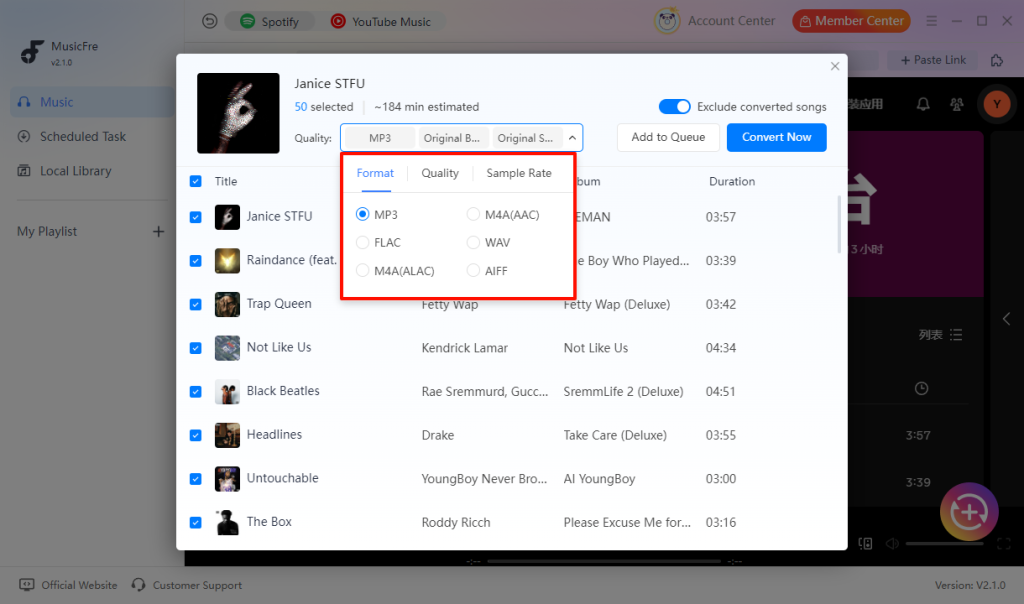Open Scheduled Task in the sidebar
The width and height of the screenshot is (1024, 604).
tap(92, 136)
